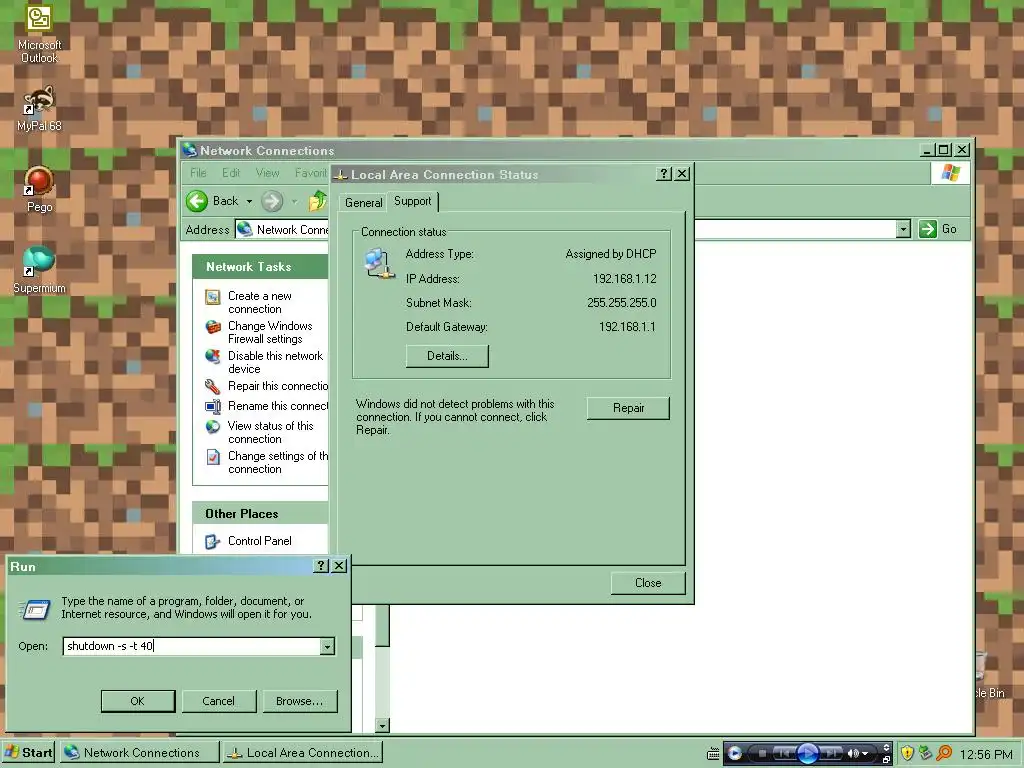Click the Other Places panel header
Viewport: 1024px width, 768px height.
(x=260, y=514)
